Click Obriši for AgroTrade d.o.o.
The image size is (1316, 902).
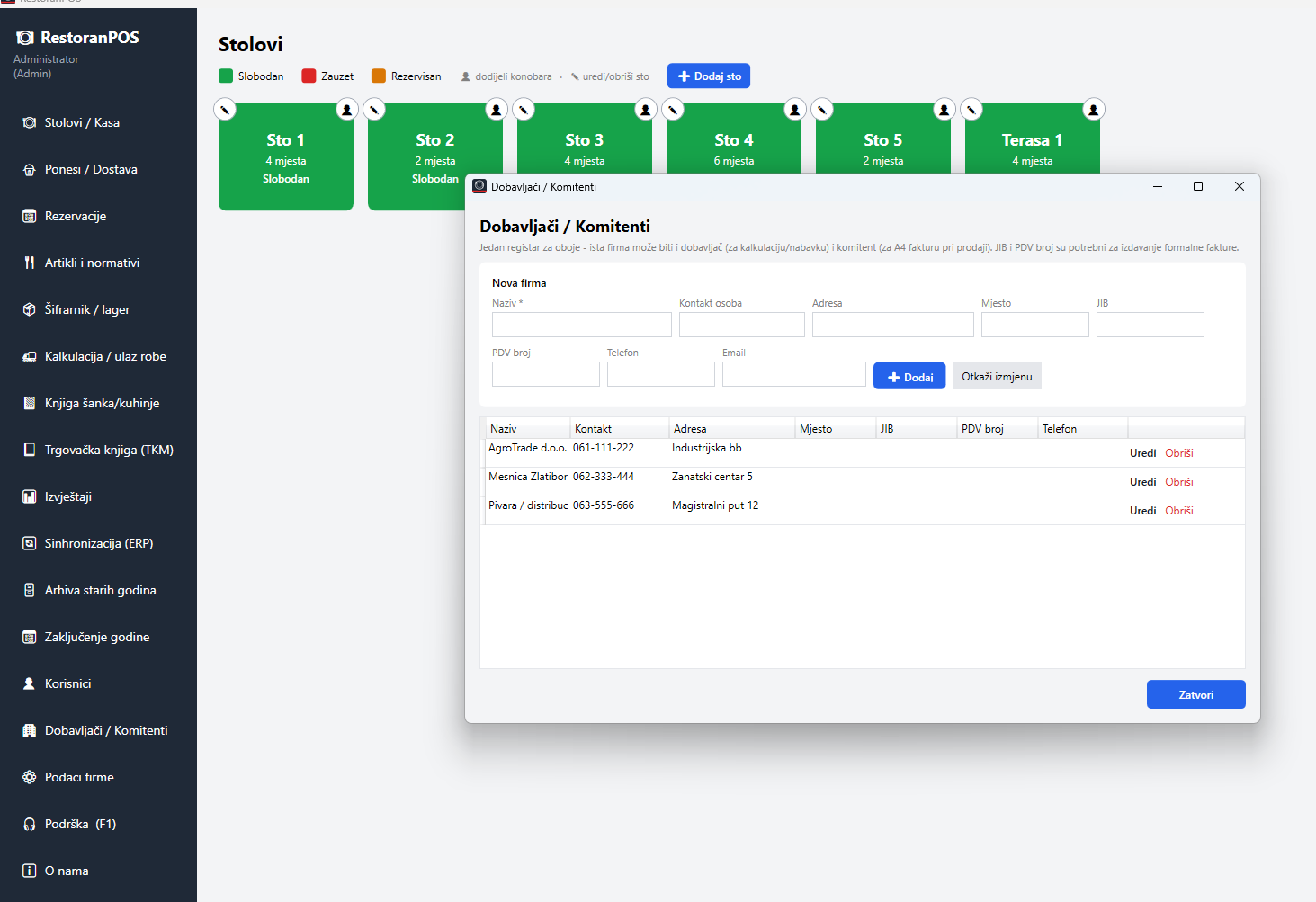tap(1179, 453)
